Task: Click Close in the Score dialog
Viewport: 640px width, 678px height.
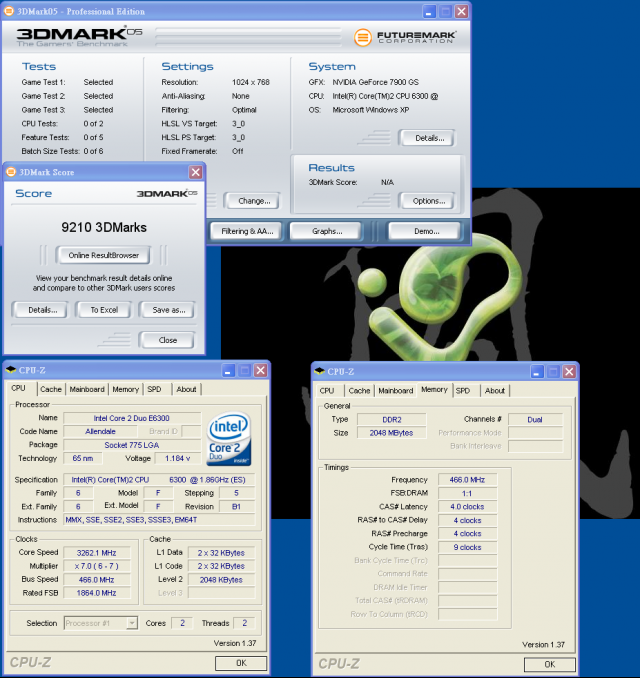Action: coord(167,340)
